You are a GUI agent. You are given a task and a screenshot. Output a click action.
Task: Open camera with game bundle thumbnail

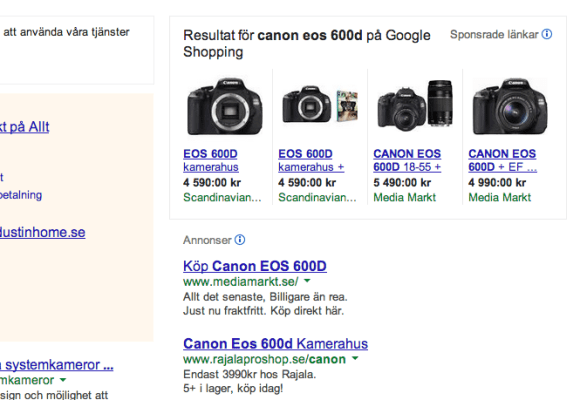coord(320,106)
